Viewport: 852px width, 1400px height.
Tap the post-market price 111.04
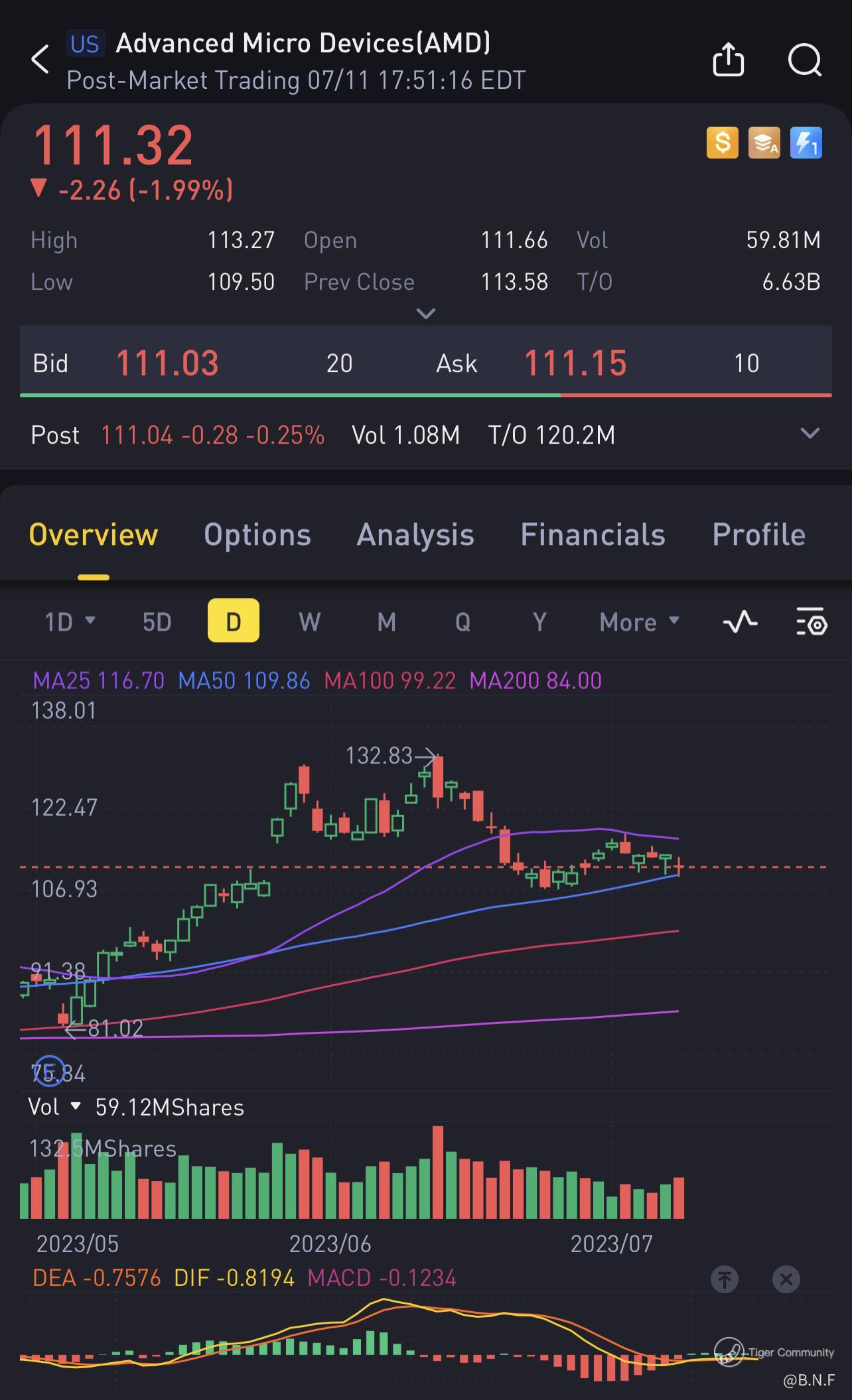[137, 435]
